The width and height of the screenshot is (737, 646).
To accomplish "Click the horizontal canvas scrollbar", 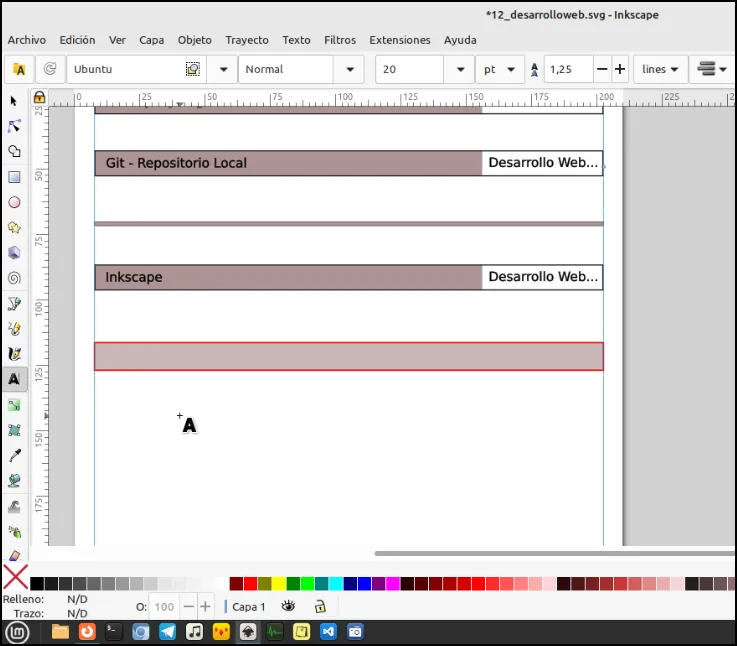I will pyautogui.click(x=555, y=553).
